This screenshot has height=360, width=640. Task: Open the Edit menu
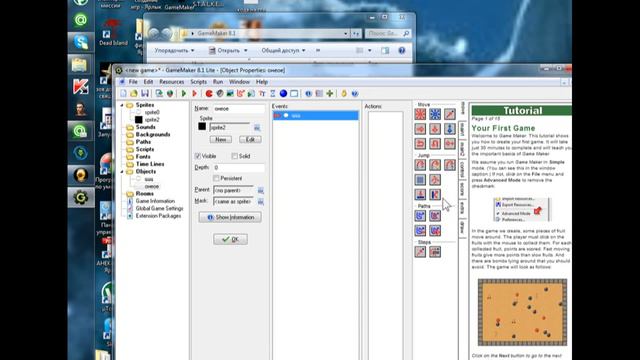tap(148, 82)
